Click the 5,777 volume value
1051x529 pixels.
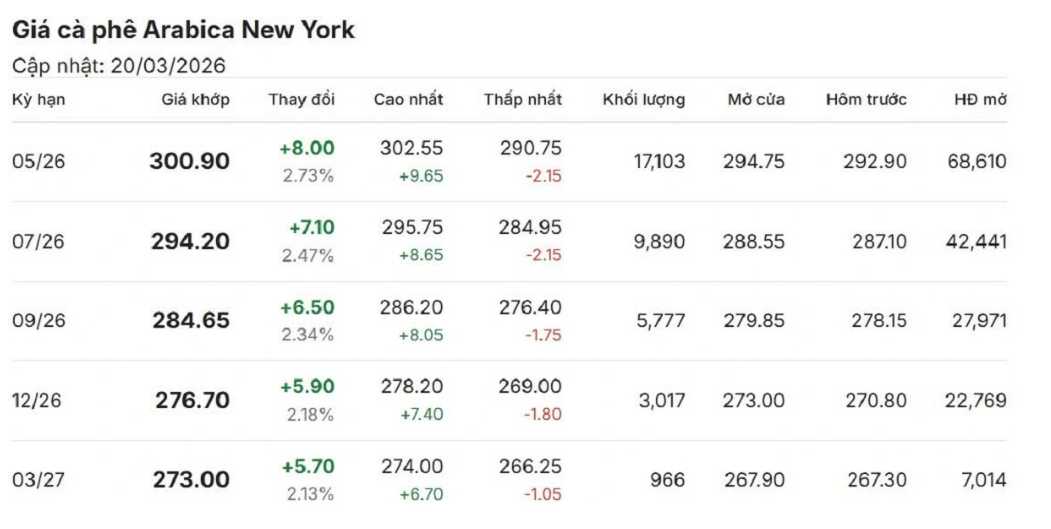point(662,321)
